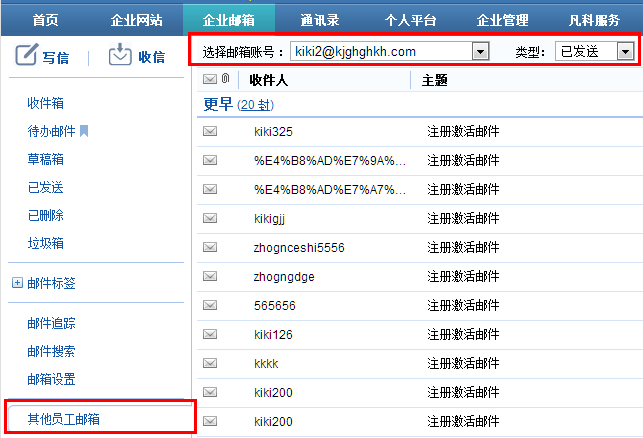Click the compose mail (写信) icon
The width and height of the screenshot is (643, 438).
coord(27,56)
